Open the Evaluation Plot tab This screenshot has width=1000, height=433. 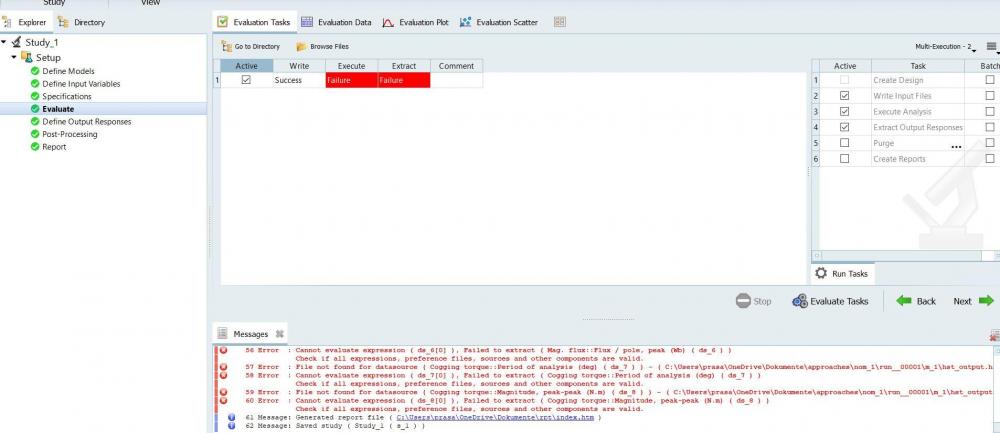pyautogui.click(x=416, y=22)
